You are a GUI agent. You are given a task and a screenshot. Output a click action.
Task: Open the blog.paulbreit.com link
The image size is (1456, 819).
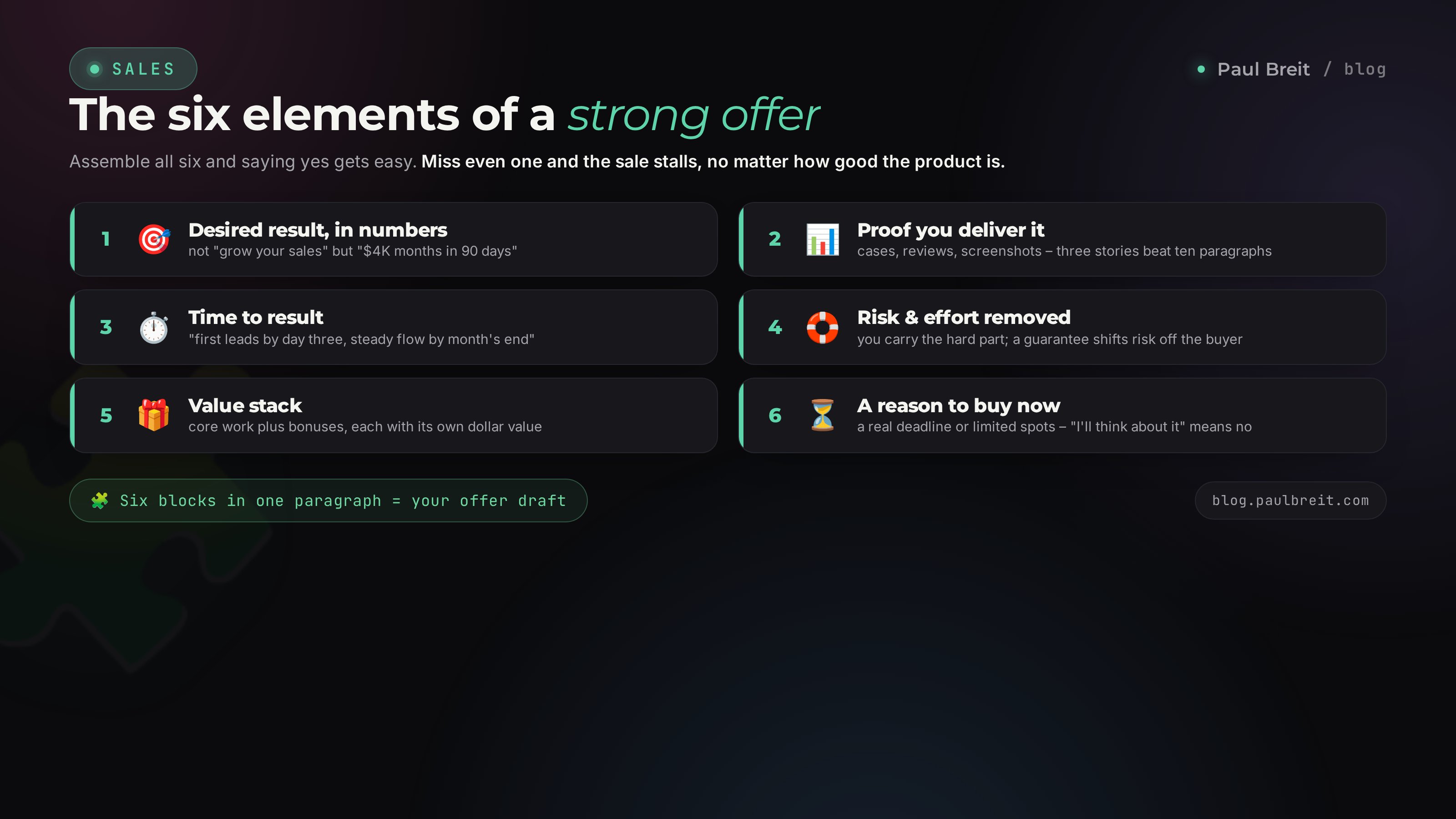click(x=1290, y=500)
